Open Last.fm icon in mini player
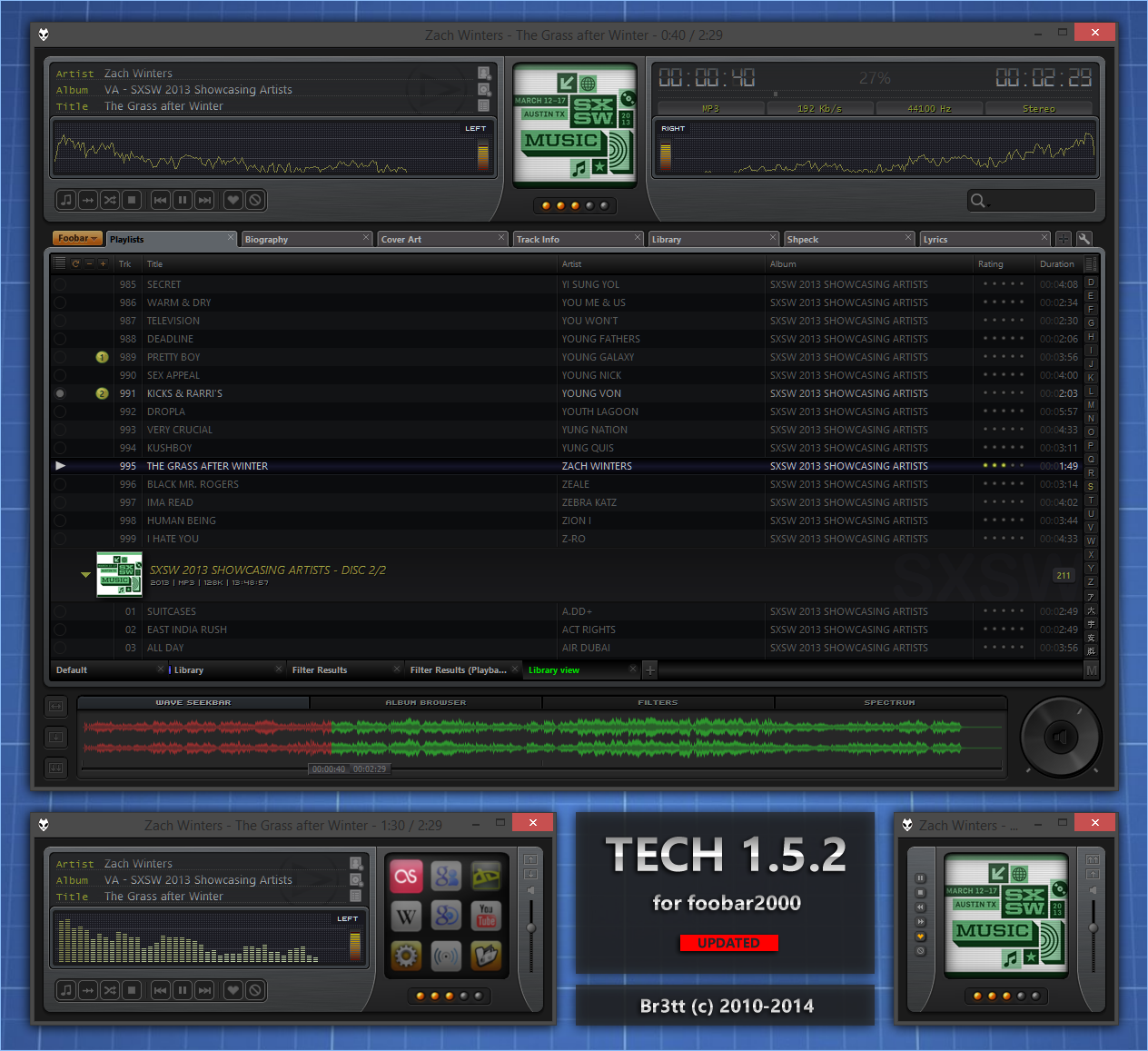Screen dimensions: 1148x1051 click(407, 876)
